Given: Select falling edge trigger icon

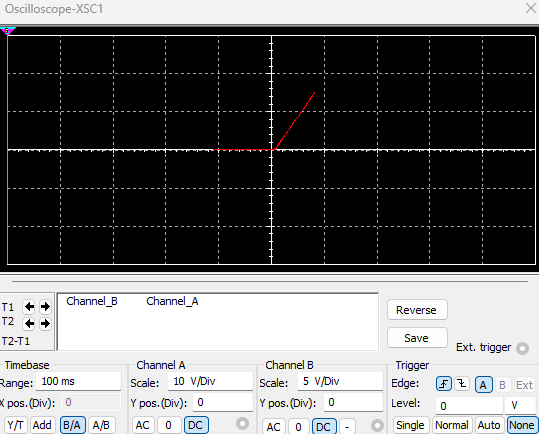Looking at the screenshot, I should [462, 384].
